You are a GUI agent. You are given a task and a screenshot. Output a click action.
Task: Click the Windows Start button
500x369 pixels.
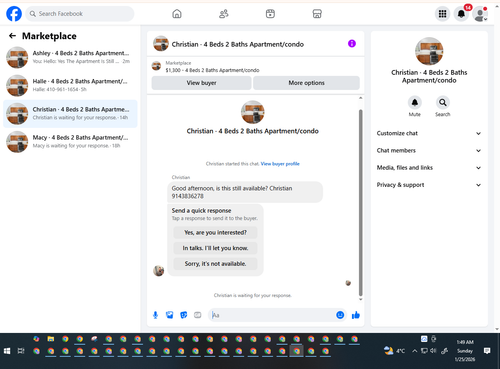point(7,351)
